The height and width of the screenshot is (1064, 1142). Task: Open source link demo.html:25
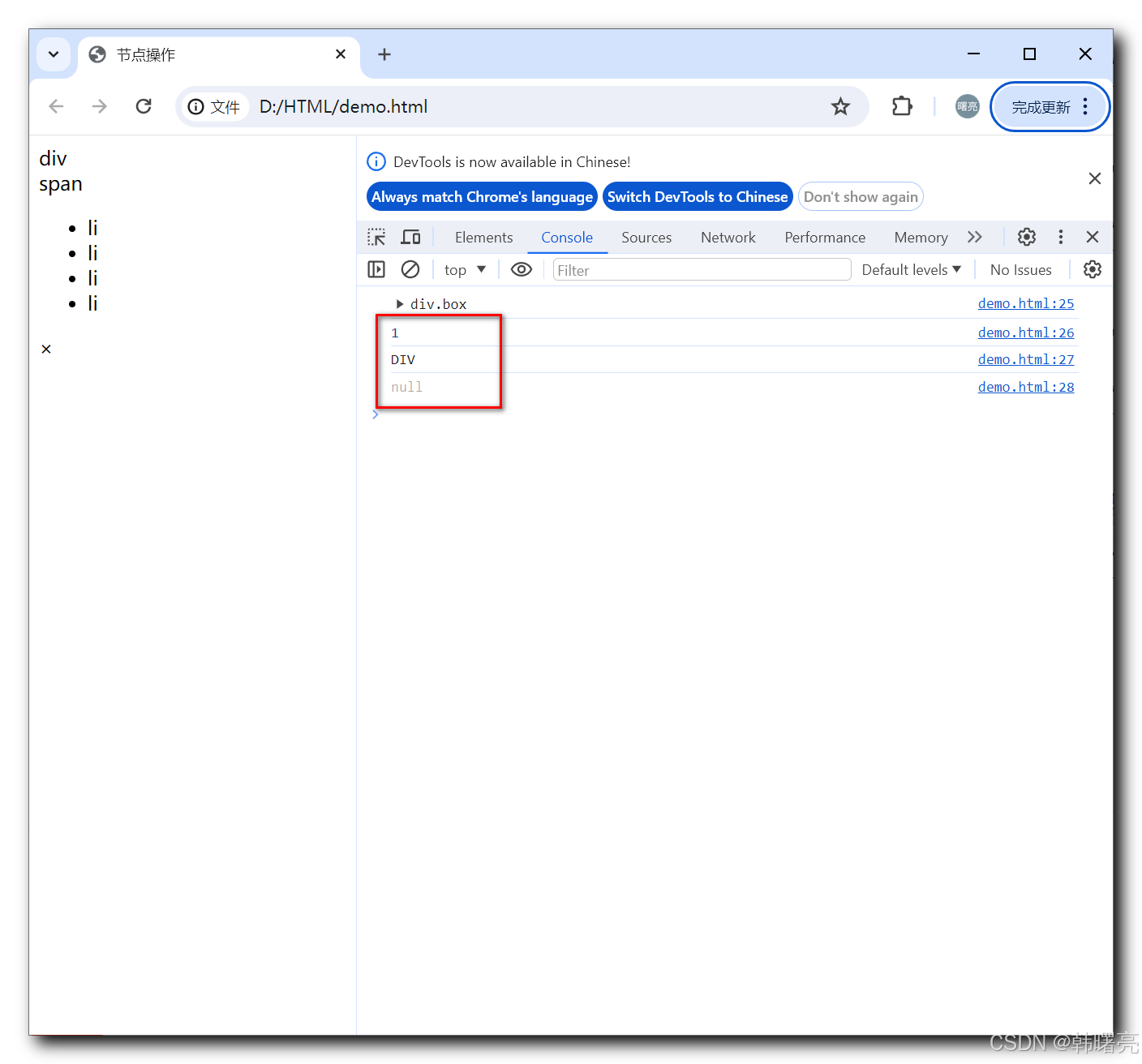[1026, 303]
